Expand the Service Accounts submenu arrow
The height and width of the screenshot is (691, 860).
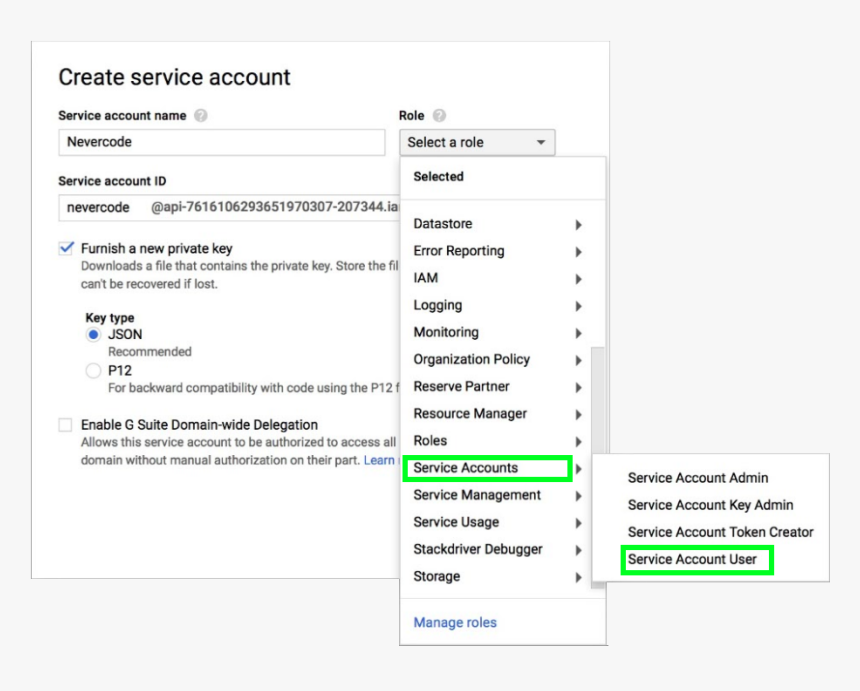pos(579,469)
